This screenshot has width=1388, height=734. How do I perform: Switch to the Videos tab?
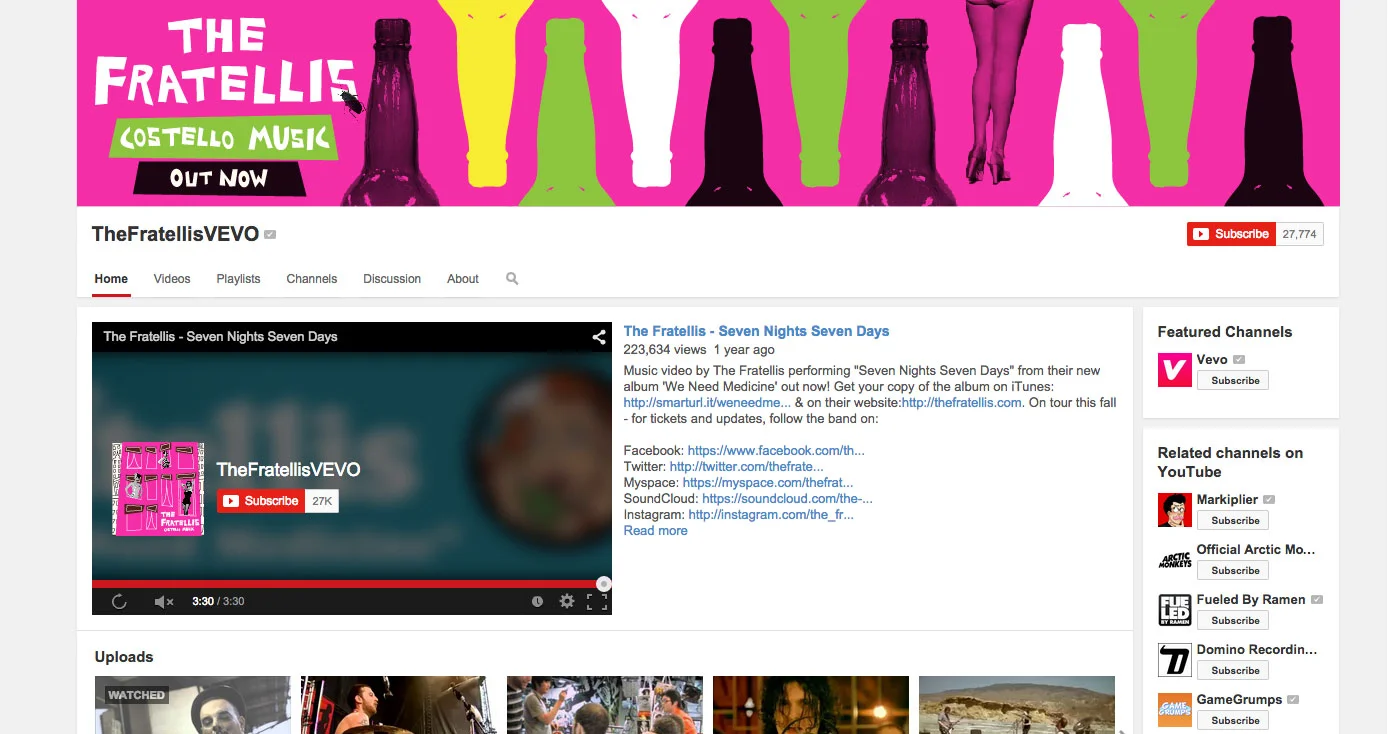tap(172, 279)
